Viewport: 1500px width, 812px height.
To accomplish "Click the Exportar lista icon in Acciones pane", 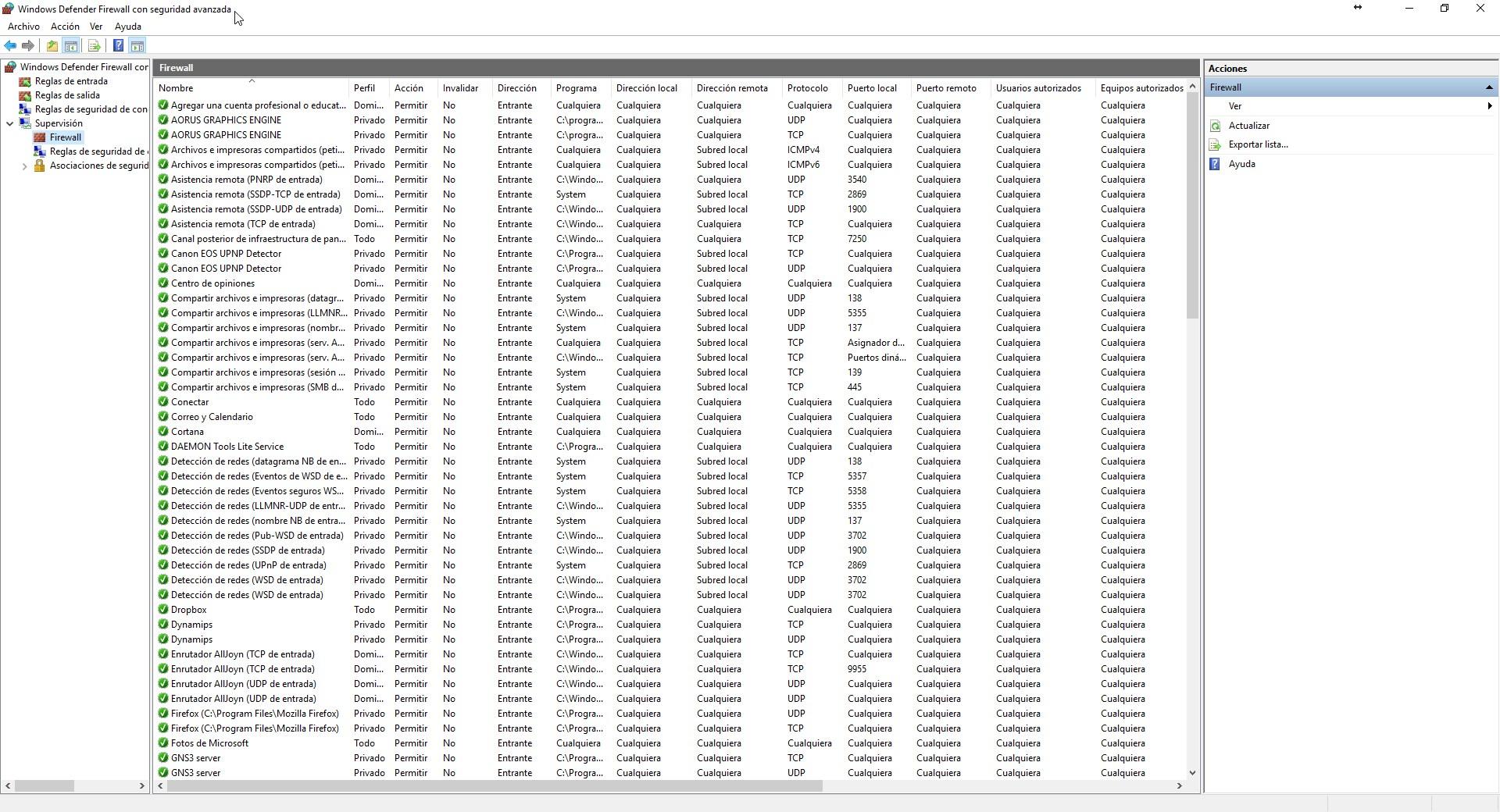I will 1215,144.
